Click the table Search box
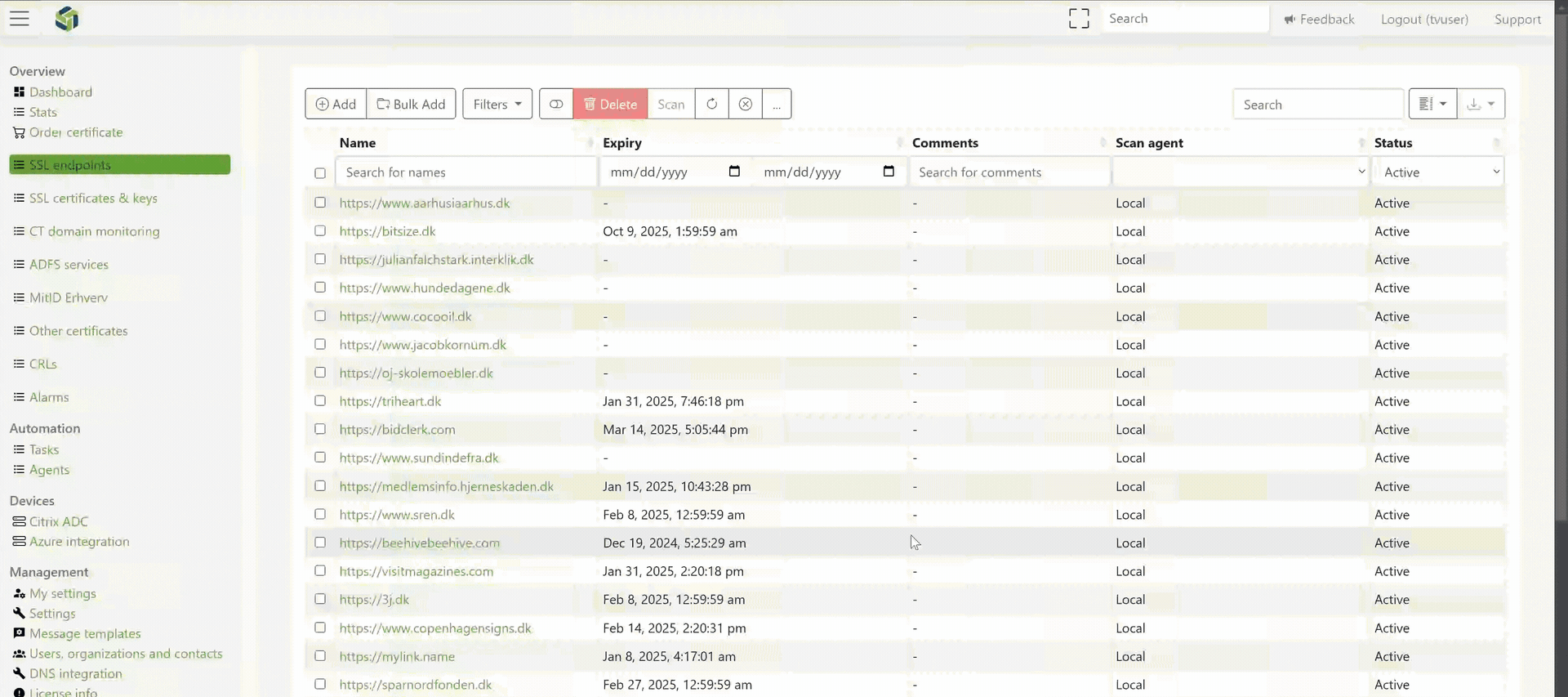Viewport: 1568px width, 697px height. [1317, 104]
